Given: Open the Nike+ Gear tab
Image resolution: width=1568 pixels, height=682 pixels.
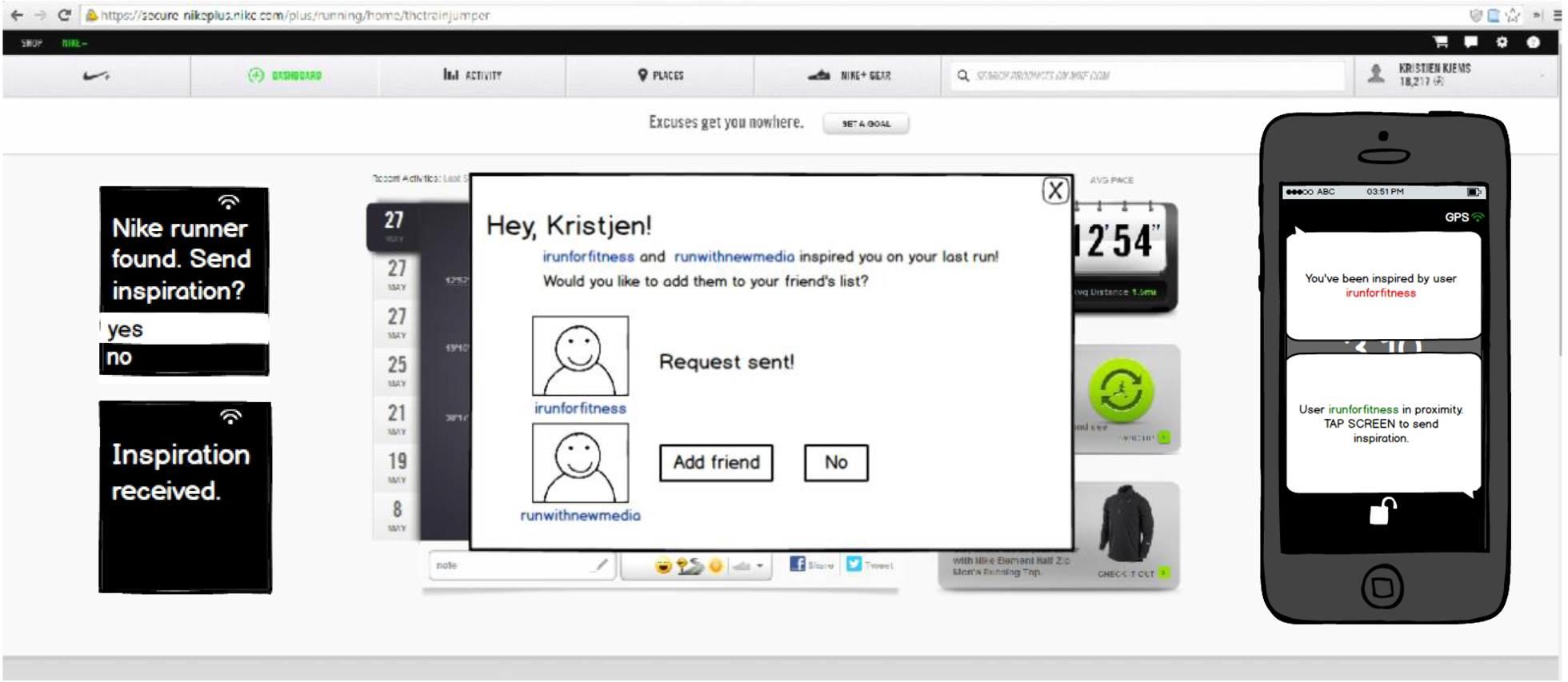Looking at the screenshot, I should pos(849,75).
